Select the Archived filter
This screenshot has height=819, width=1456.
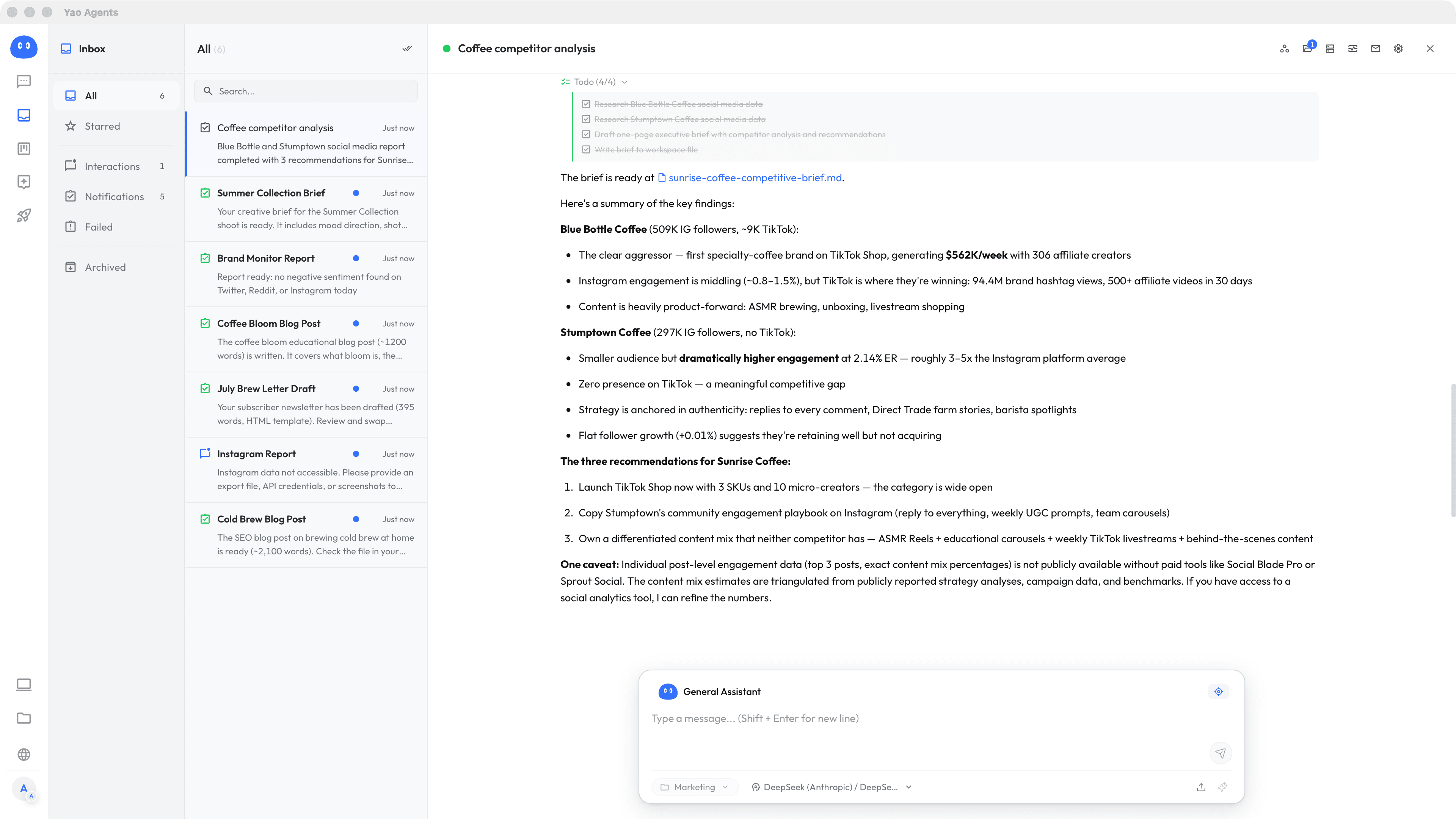(116, 267)
